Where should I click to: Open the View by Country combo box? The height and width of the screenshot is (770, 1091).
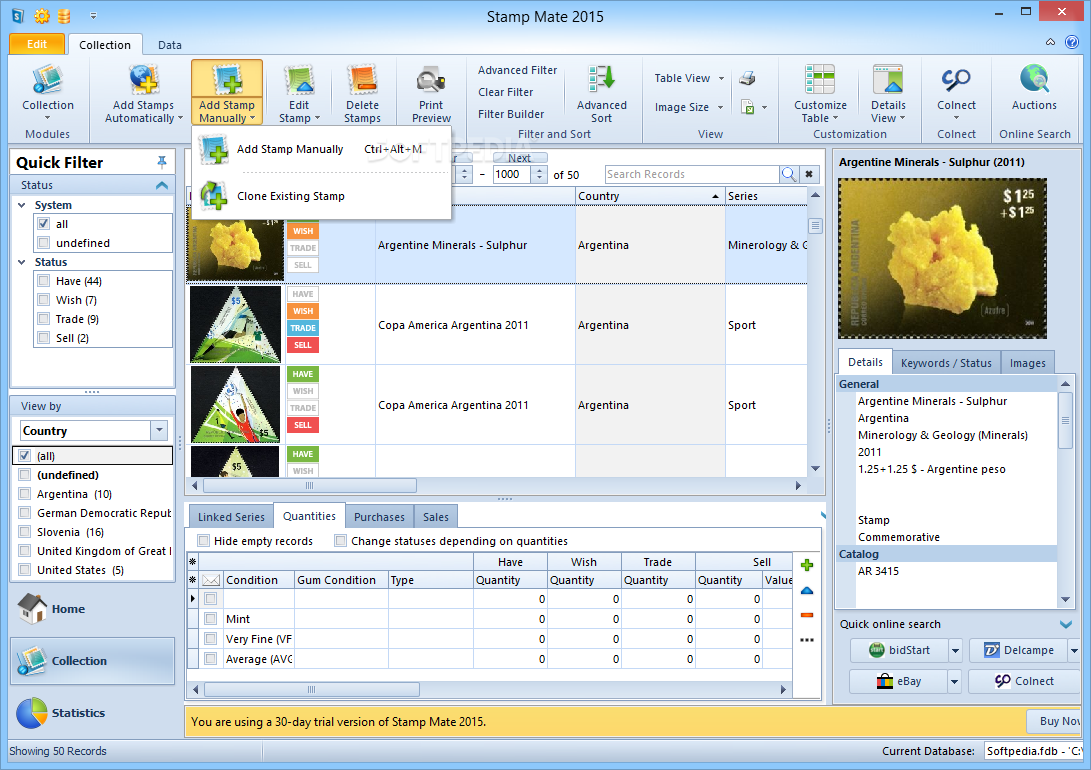(93, 431)
